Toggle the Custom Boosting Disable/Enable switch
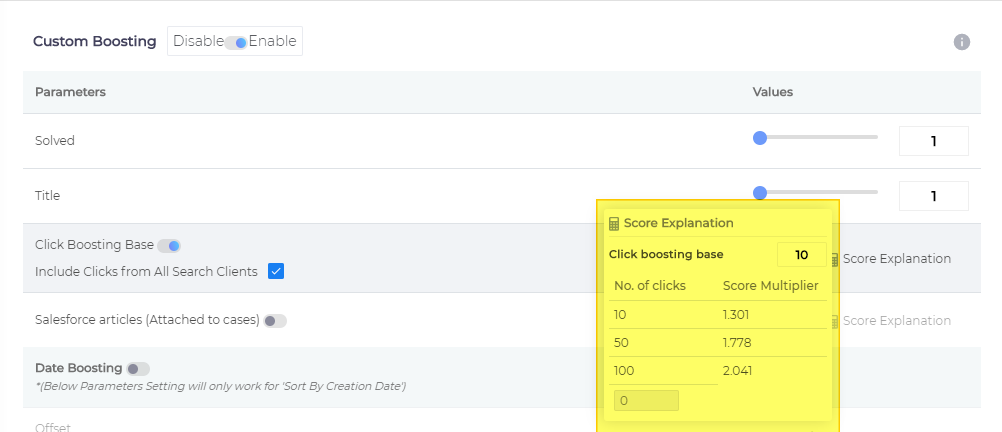The width and height of the screenshot is (1002, 432). [236, 42]
